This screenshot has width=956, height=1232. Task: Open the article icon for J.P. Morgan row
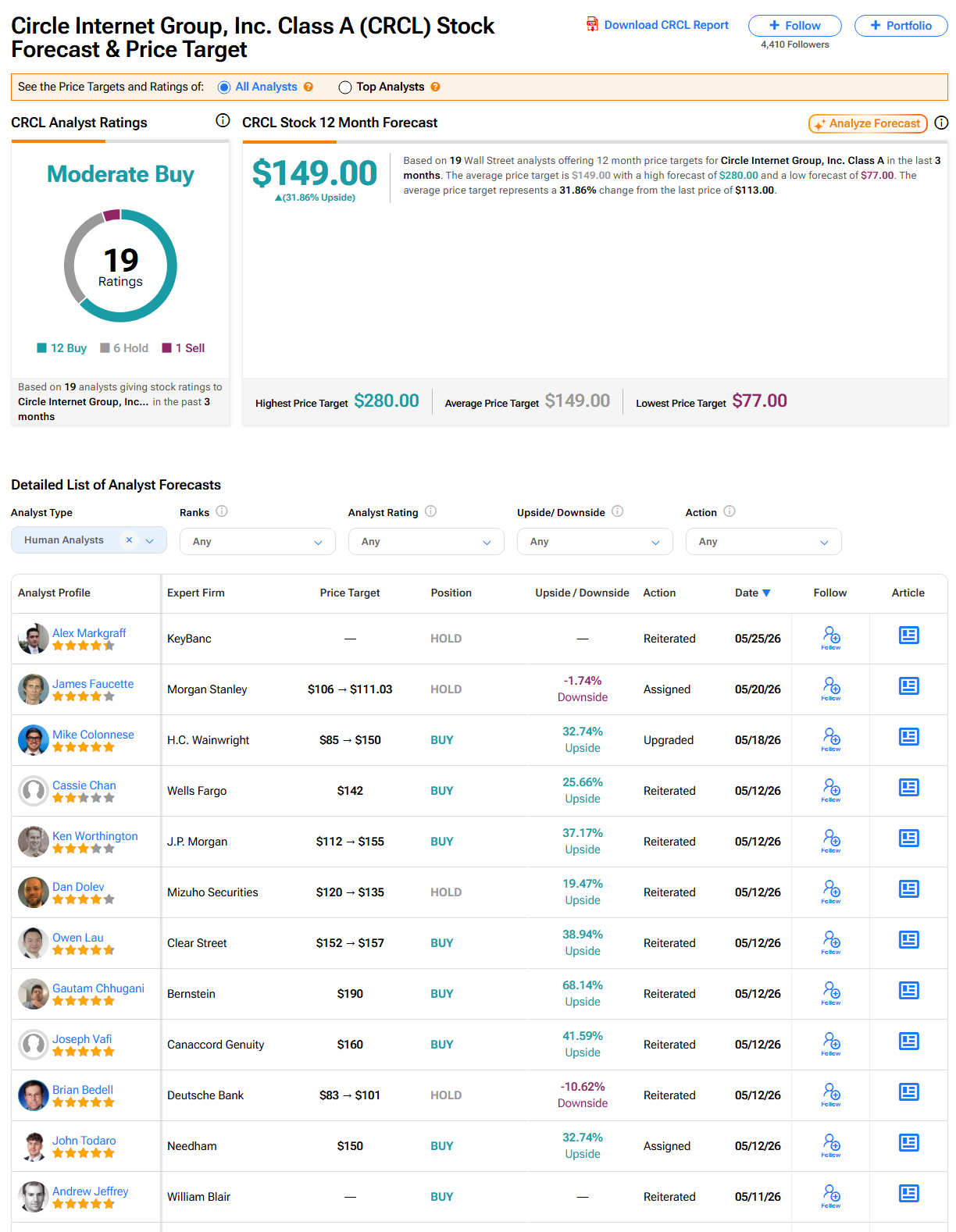909,839
